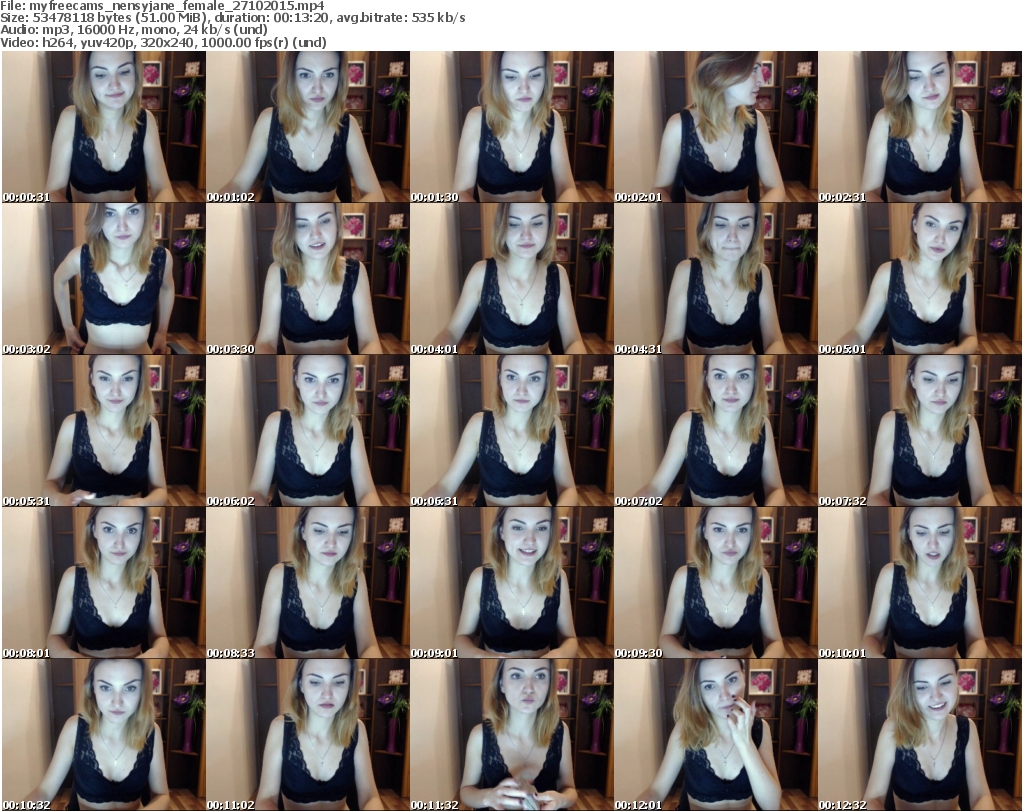Click the 'Audio: mp3, 16000 Hz' line
The height and width of the screenshot is (811, 1024).
(134, 30)
